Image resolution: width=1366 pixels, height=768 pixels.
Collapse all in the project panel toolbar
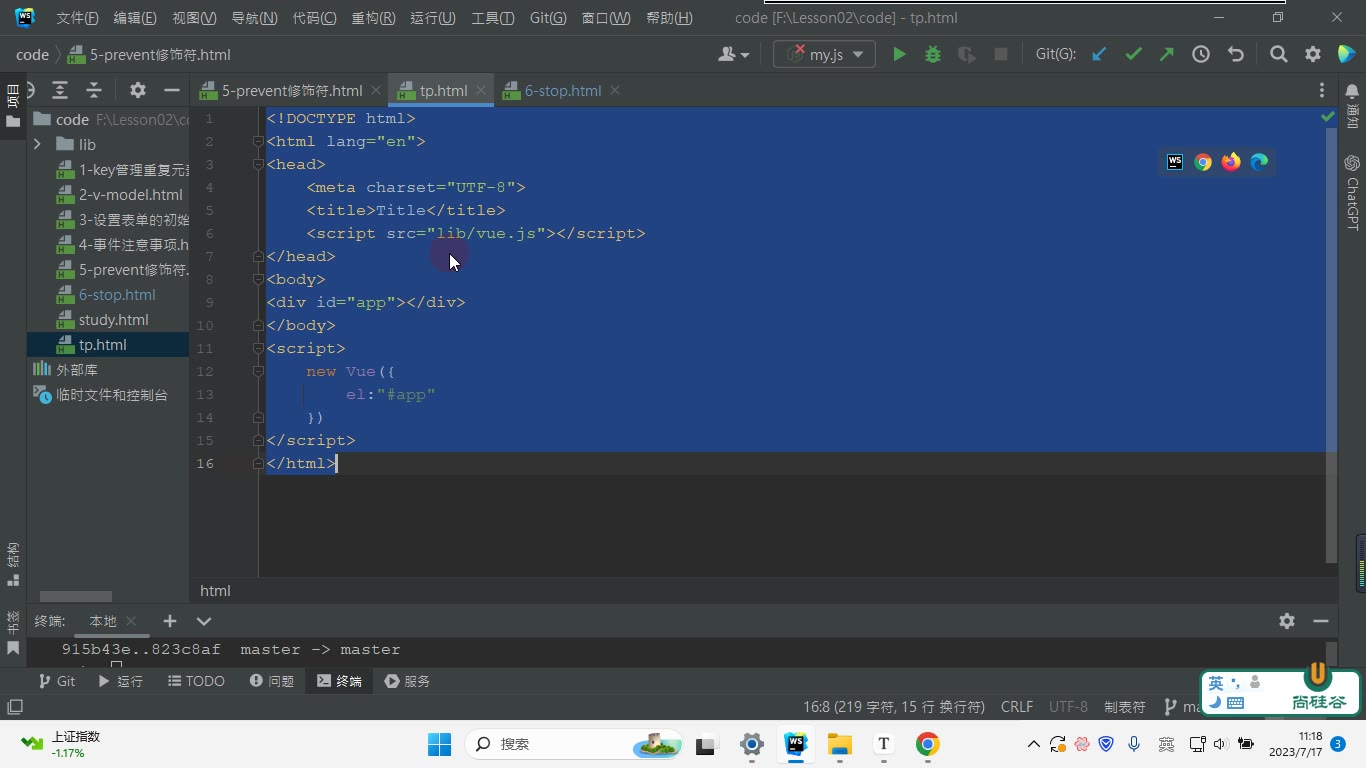pos(94,90)
